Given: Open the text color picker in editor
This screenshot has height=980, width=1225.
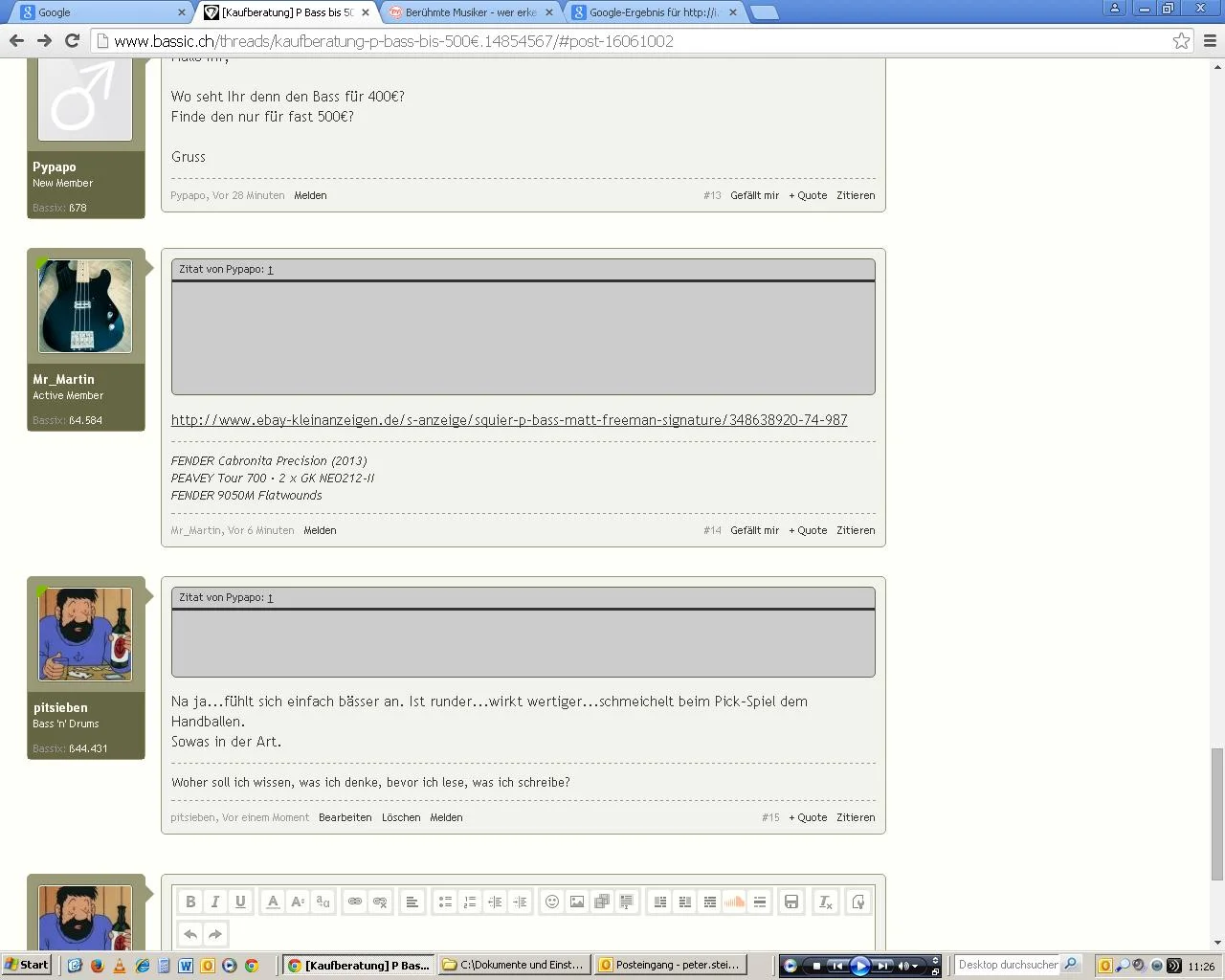Looking at the screenshot, I should [x=273, y=902].
